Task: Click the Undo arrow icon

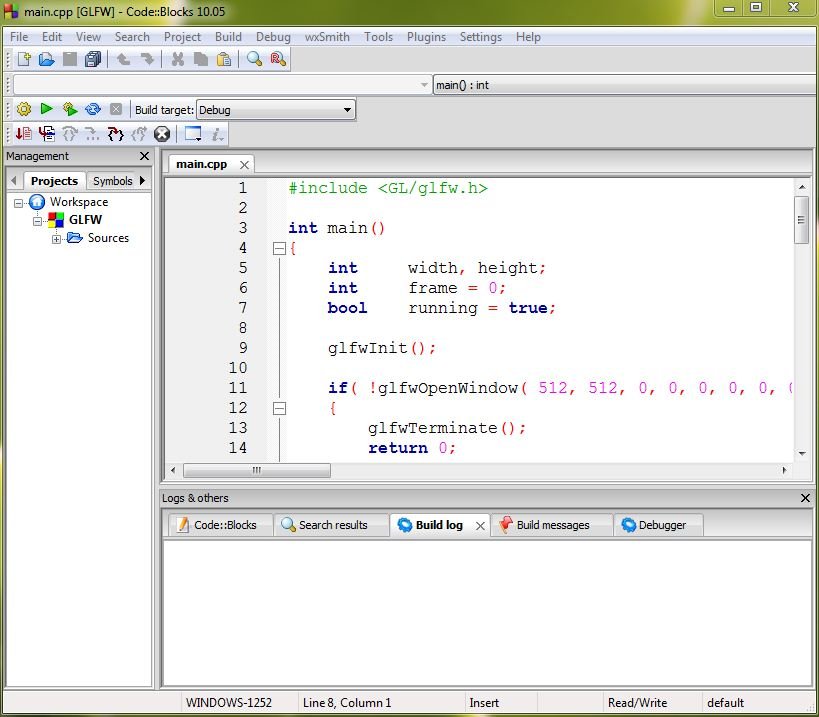Action: (x=123, y=59)
